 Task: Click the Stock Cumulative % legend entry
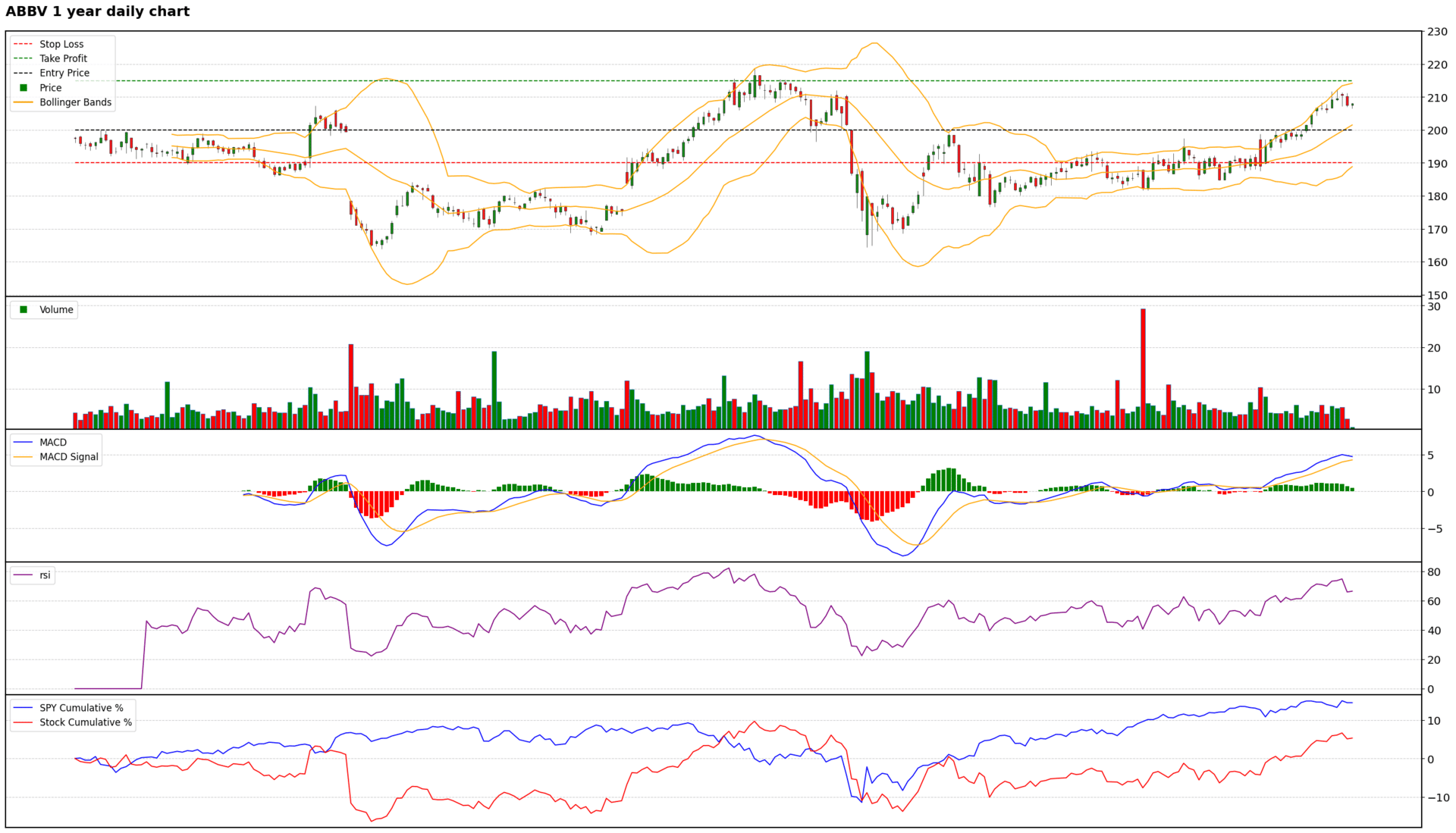[x=85, y=722]
